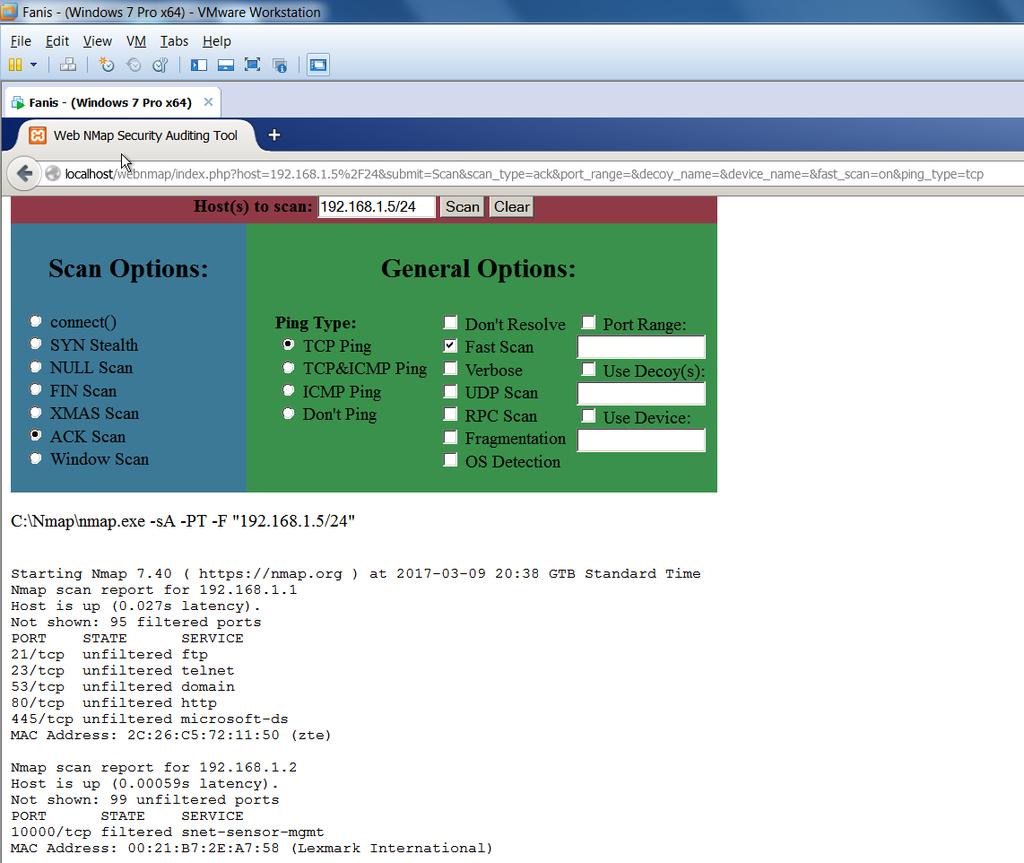Open the power options dropdown arrow
Screen dimensions: 1024x863
click(x=33, y=65)
